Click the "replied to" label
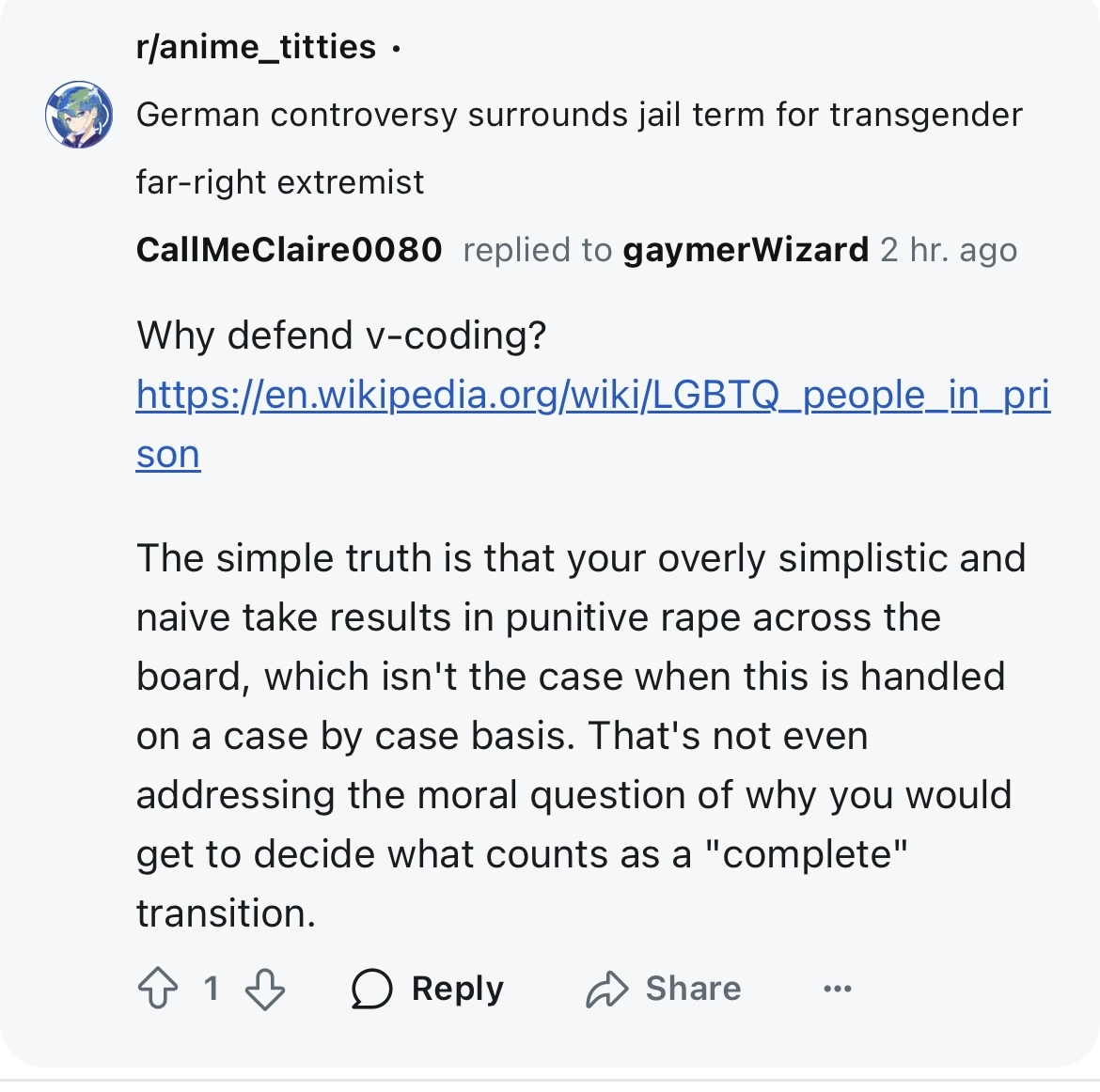The height and width of the screenshot is (1092, 1100). (x=537, y=250)
